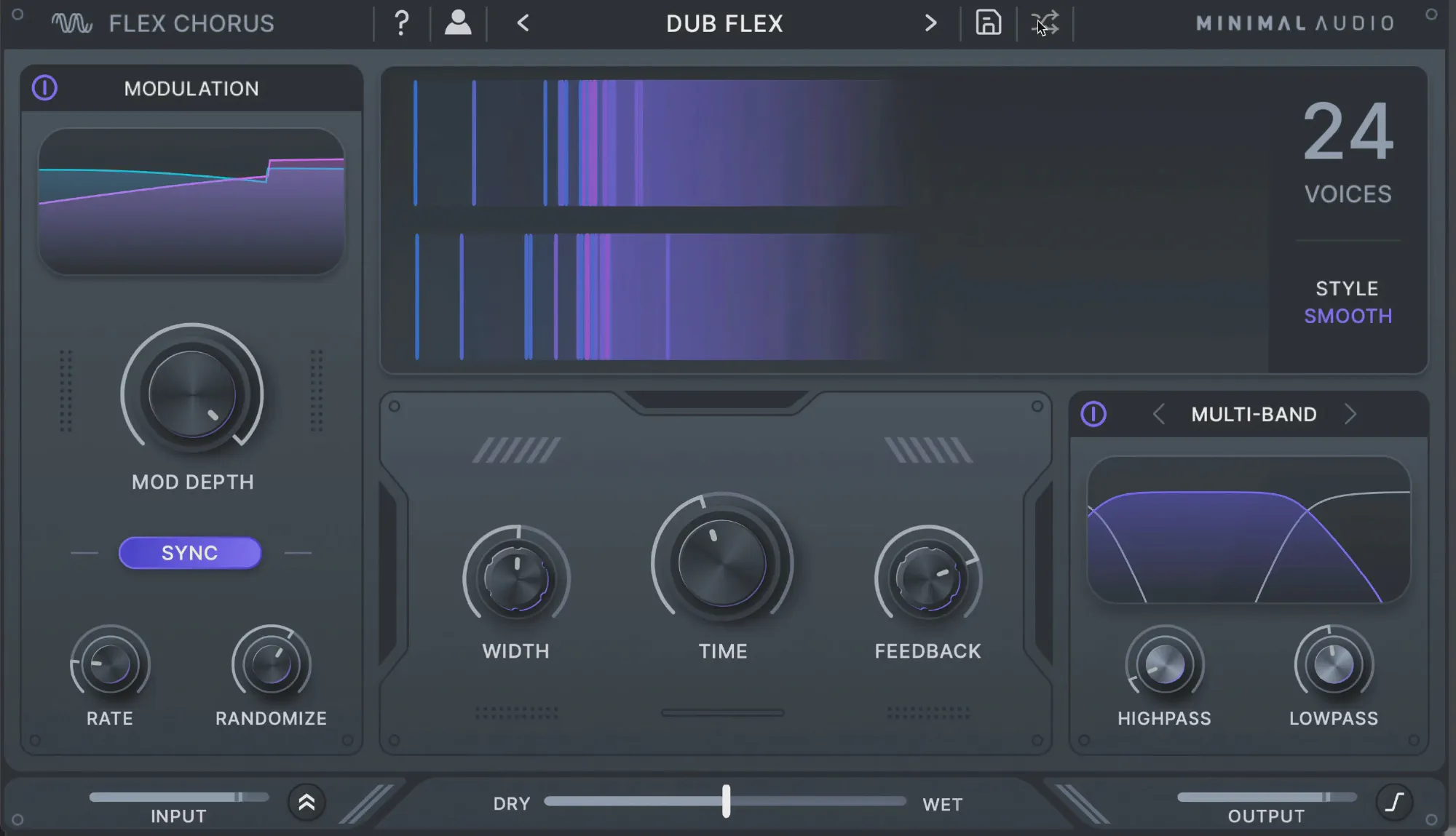Switch to previous filter type before Multi-Band
Viewport: 1456px width, 836px height.
pos(1158,414)
